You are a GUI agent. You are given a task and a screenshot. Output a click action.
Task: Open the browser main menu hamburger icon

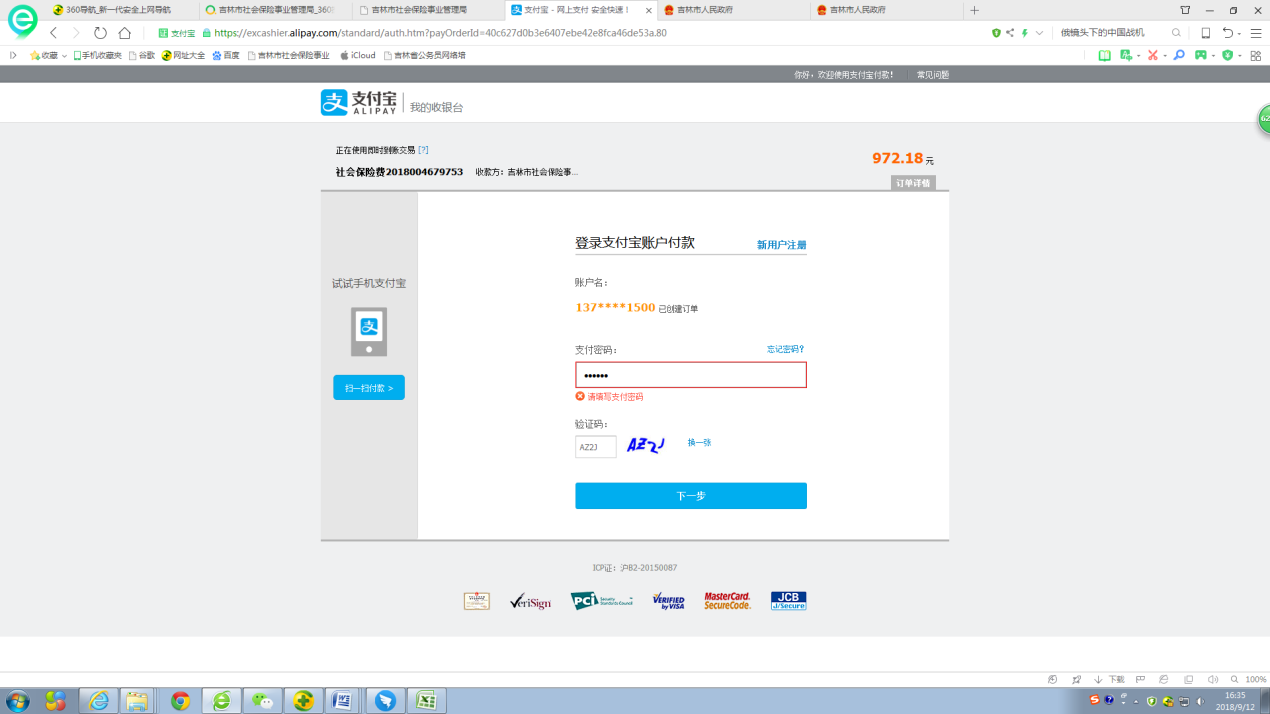point(1256,33)
